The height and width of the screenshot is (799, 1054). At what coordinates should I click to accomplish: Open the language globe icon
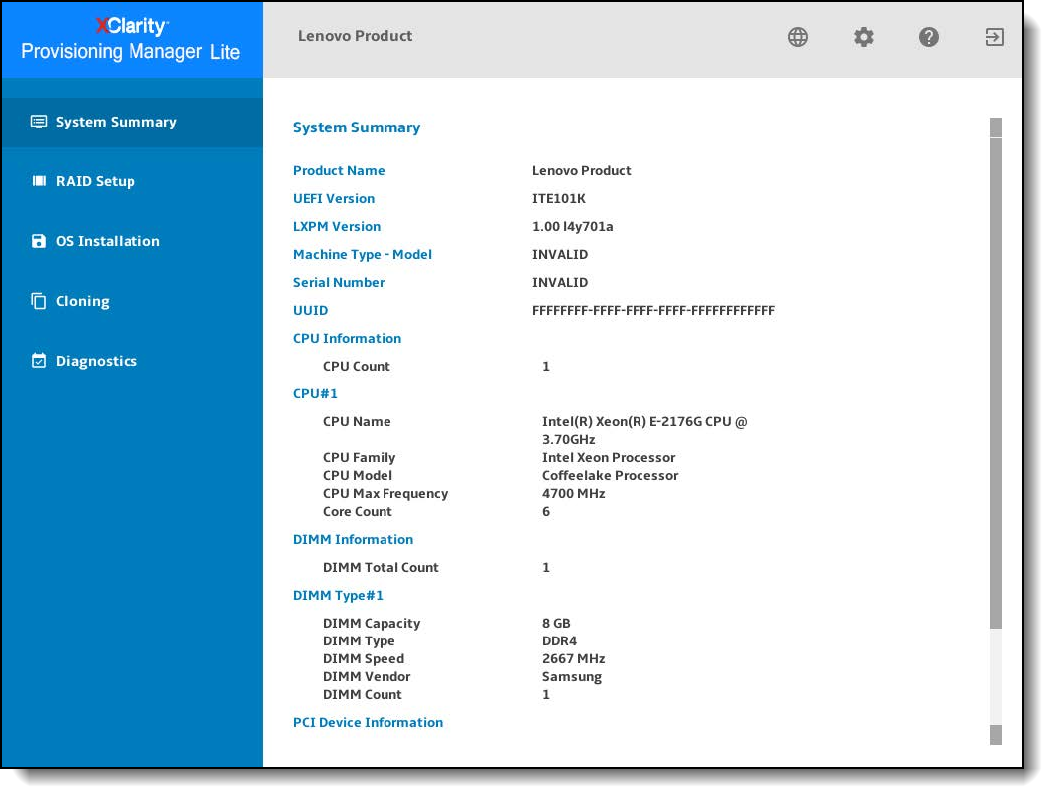[797, 38]
